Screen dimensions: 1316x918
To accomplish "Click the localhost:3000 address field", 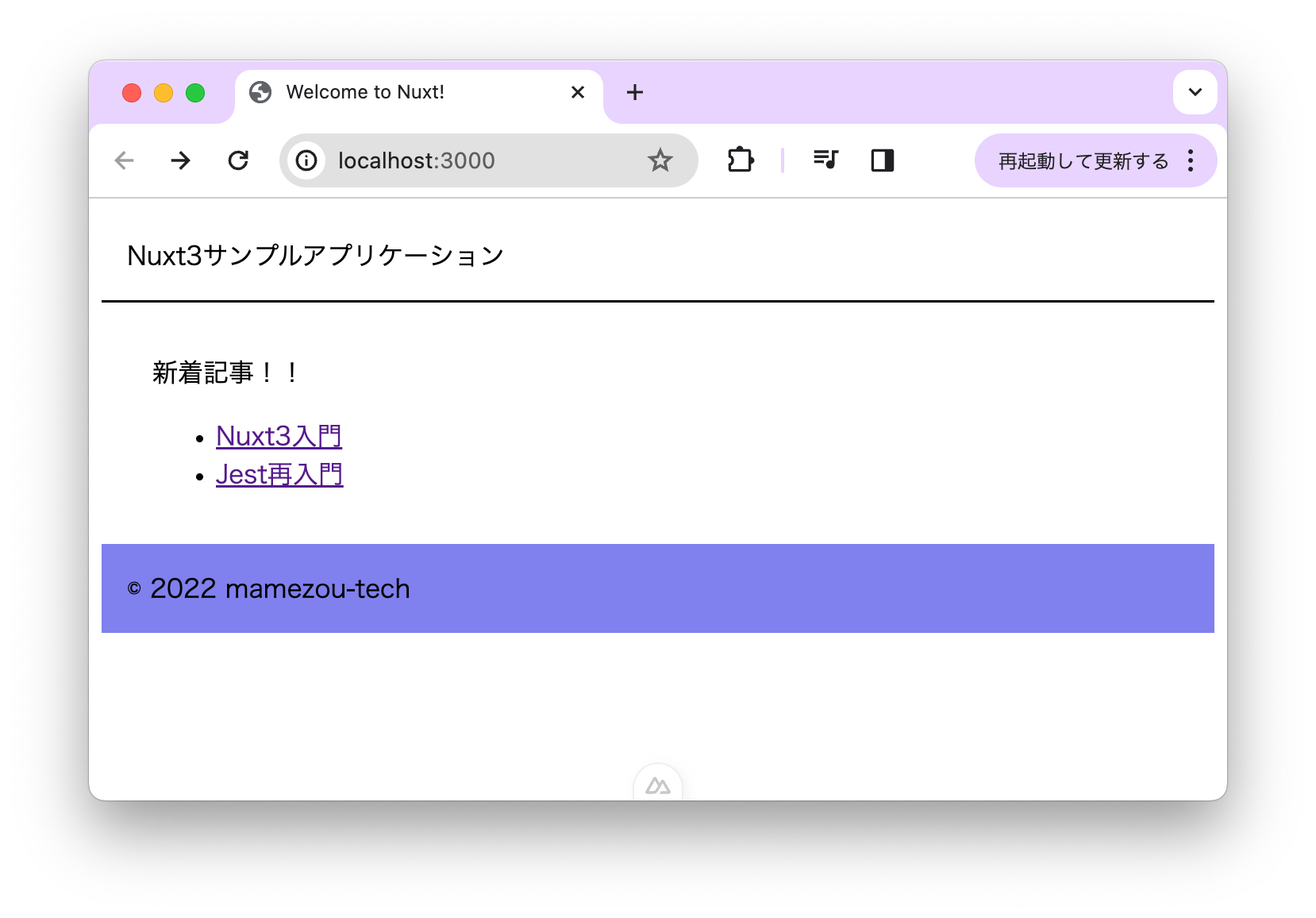I will (x=476, y=160).
